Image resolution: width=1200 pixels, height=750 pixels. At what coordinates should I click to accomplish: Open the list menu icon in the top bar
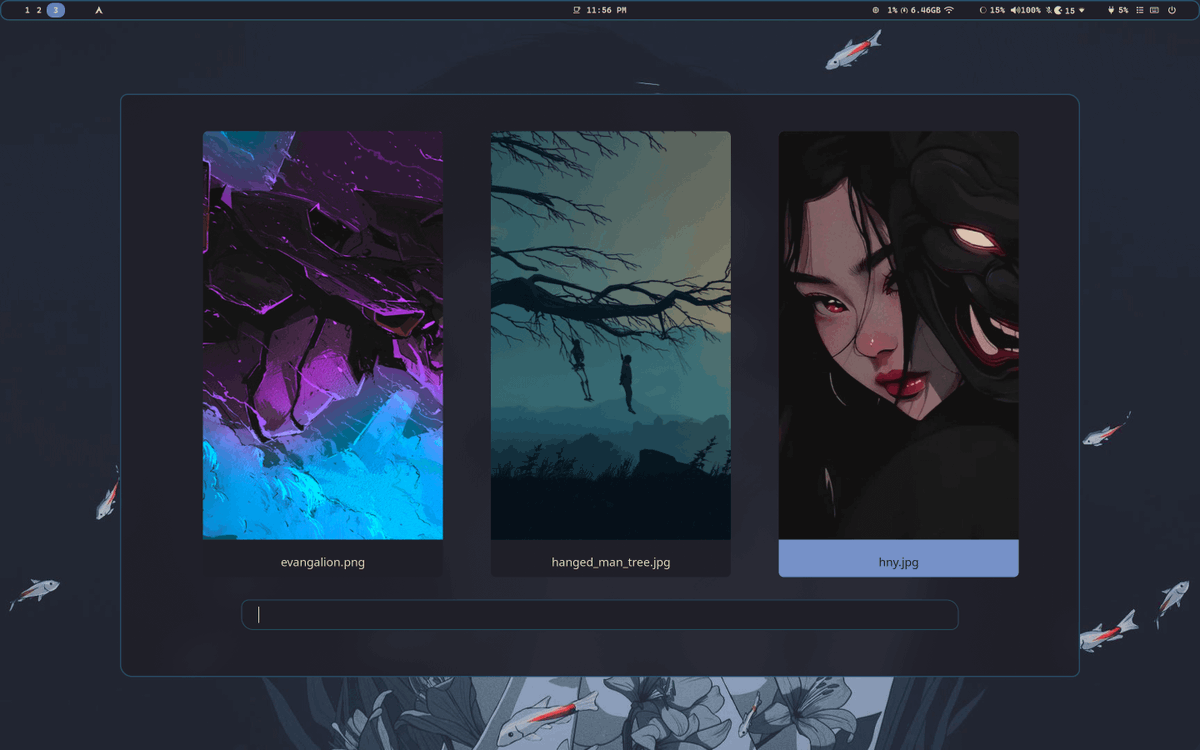coord(1140,10)
